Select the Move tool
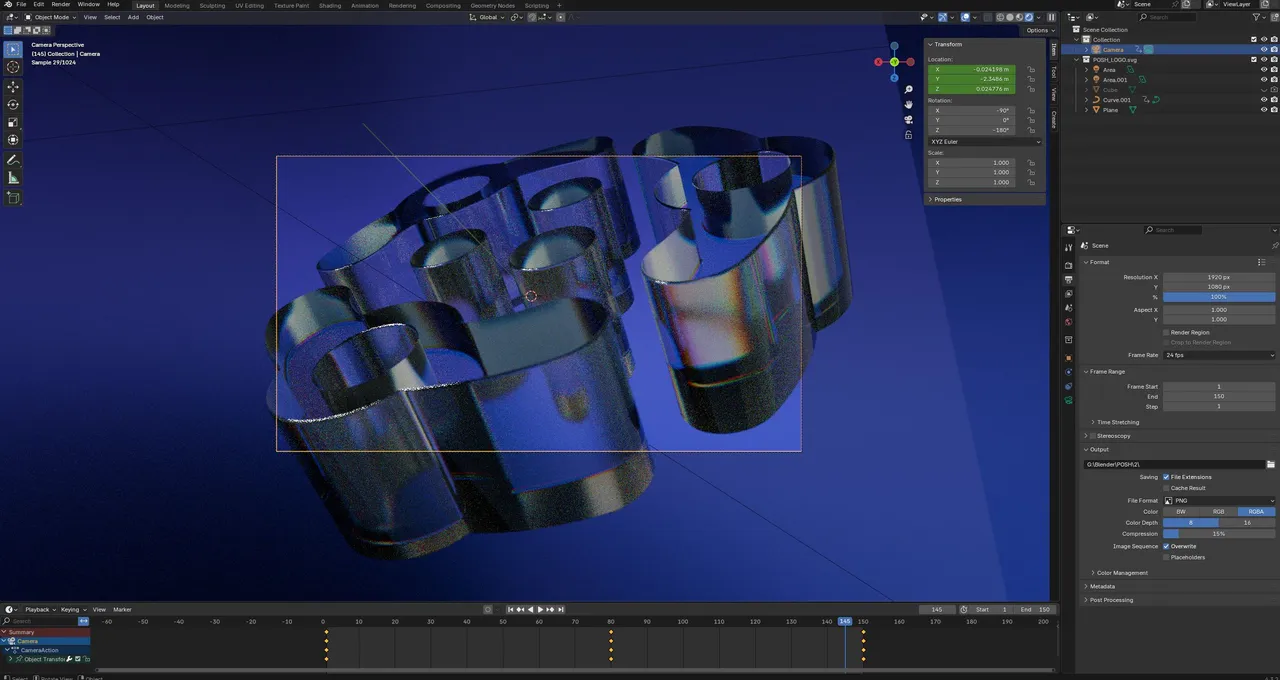 point(13,87)
